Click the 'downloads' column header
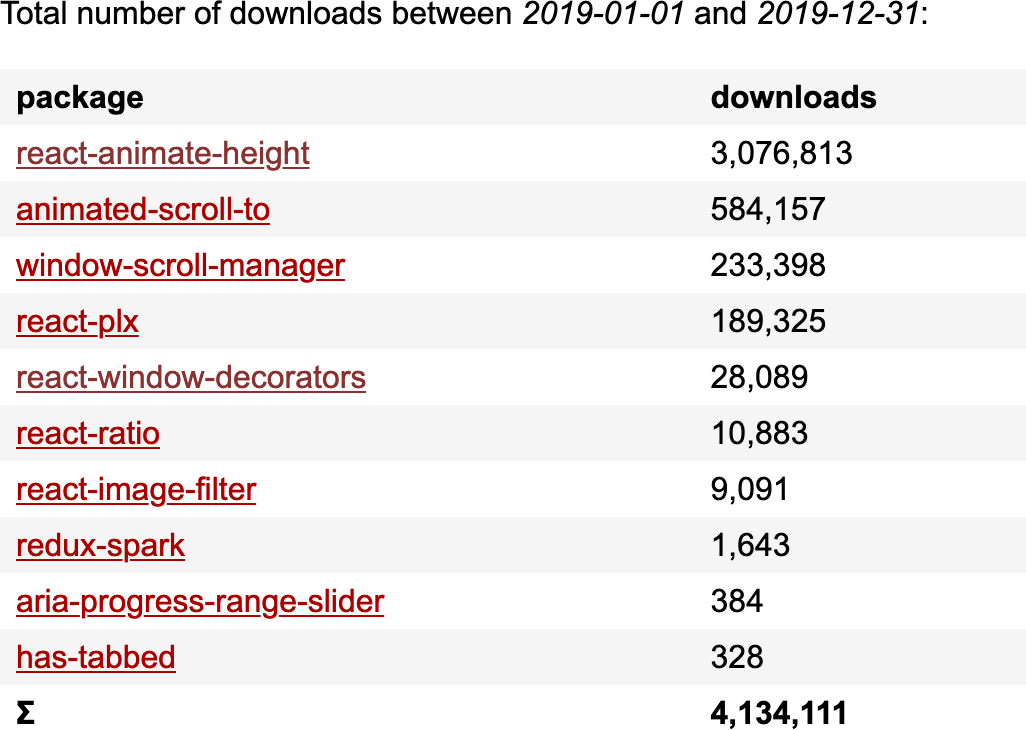Screen dimensions: 1026x730 coord(794,97)
